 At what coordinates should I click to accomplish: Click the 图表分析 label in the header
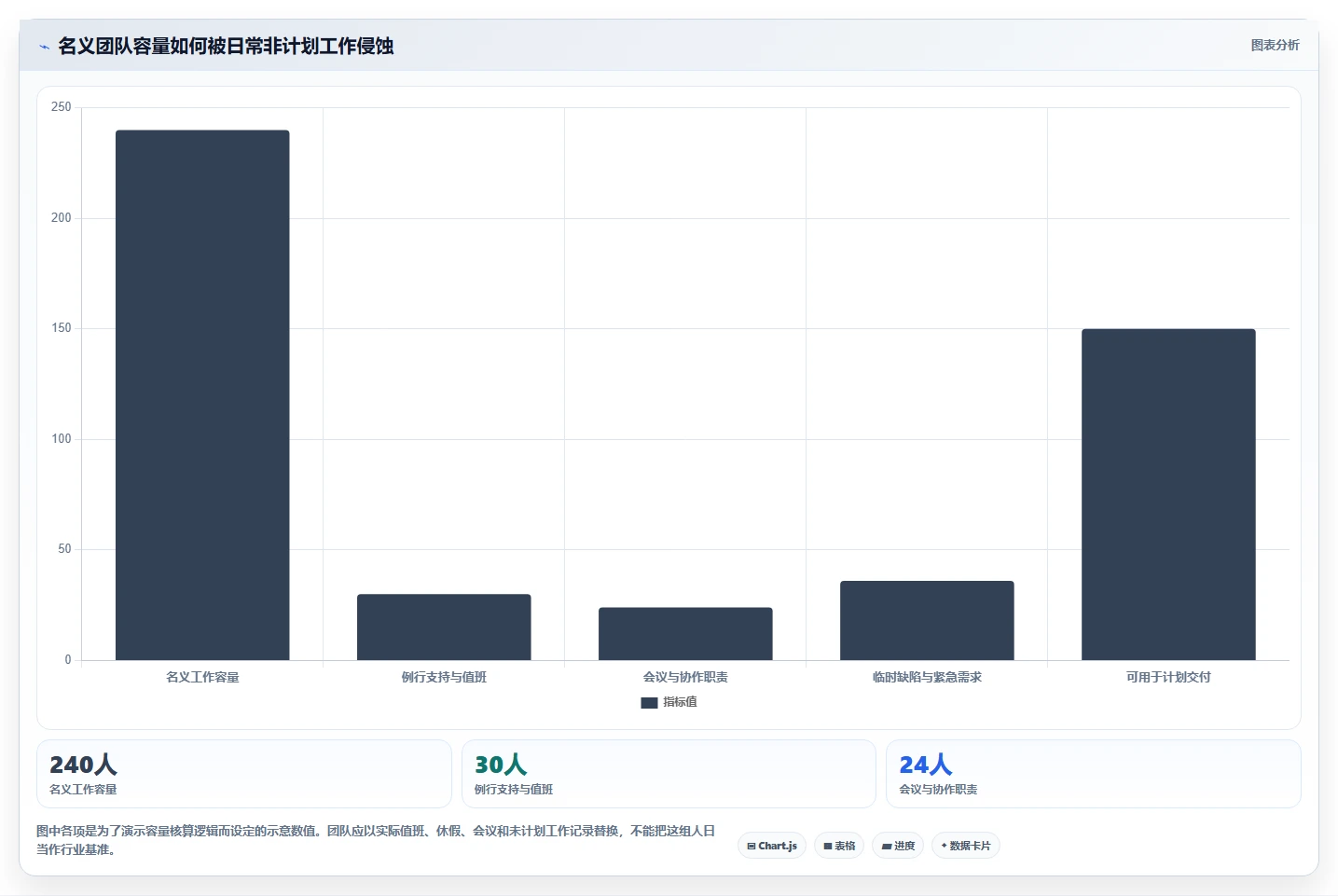point(1275,45)
